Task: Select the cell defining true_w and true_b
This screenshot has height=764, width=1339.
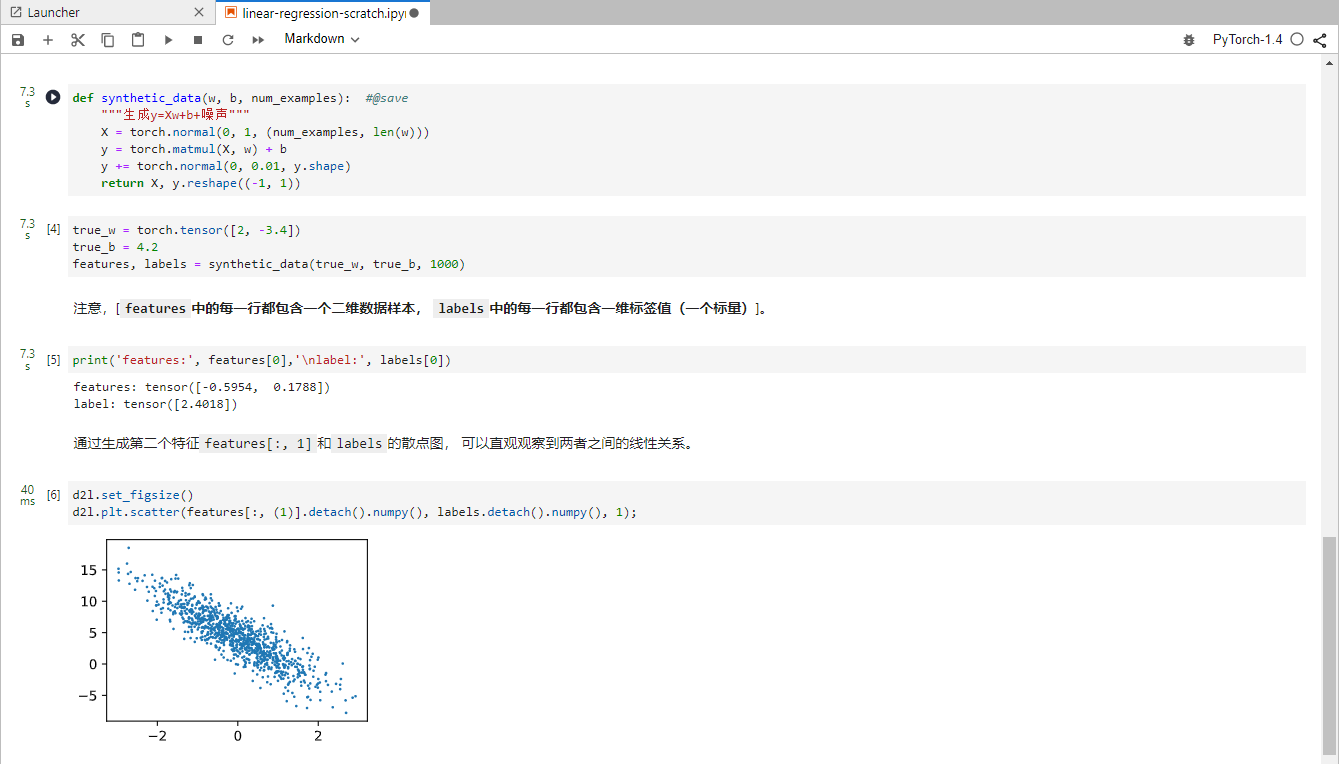Action: [x=400, y=246]
